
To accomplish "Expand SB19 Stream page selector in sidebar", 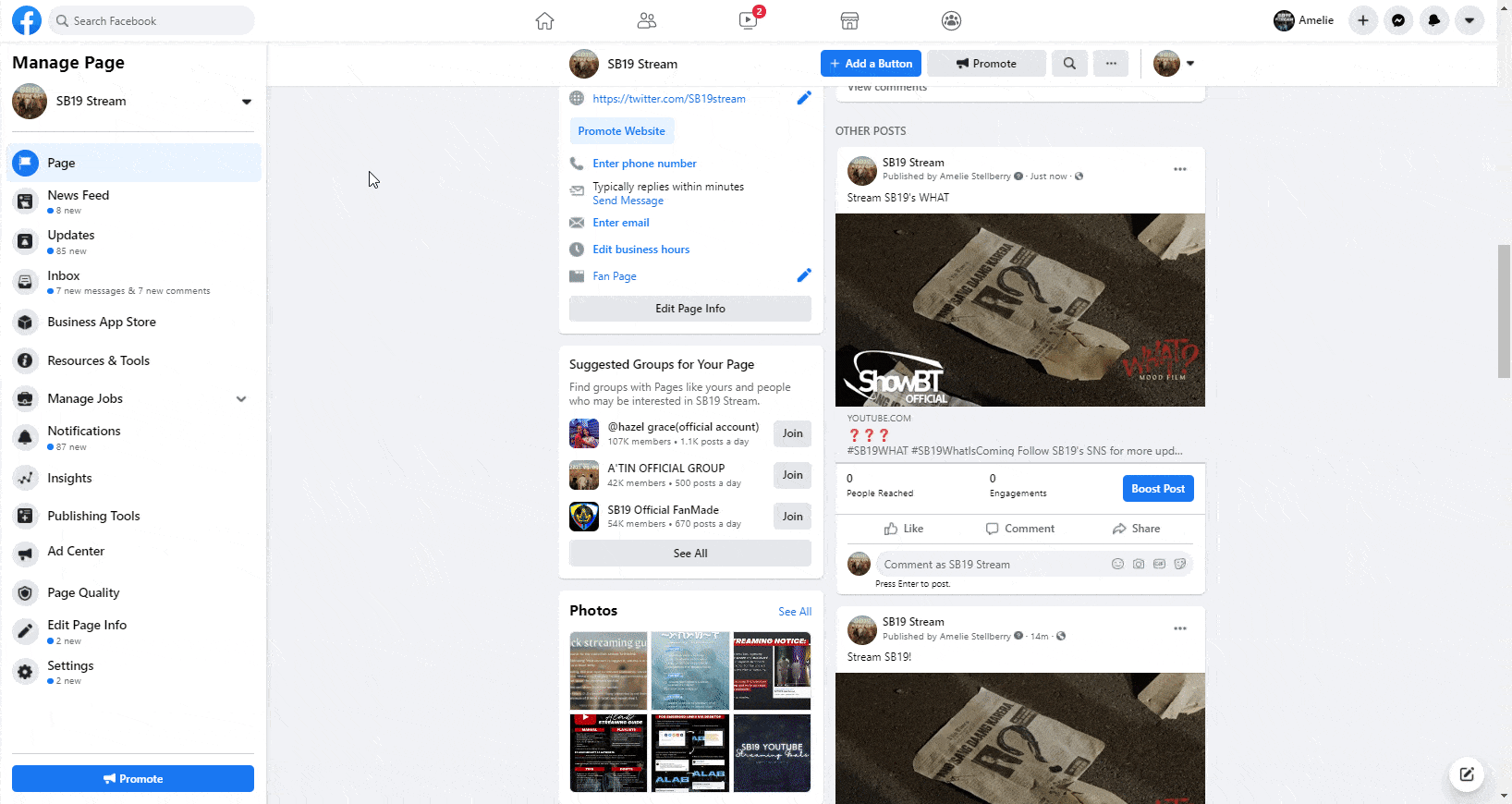I will tap(247, 102).
